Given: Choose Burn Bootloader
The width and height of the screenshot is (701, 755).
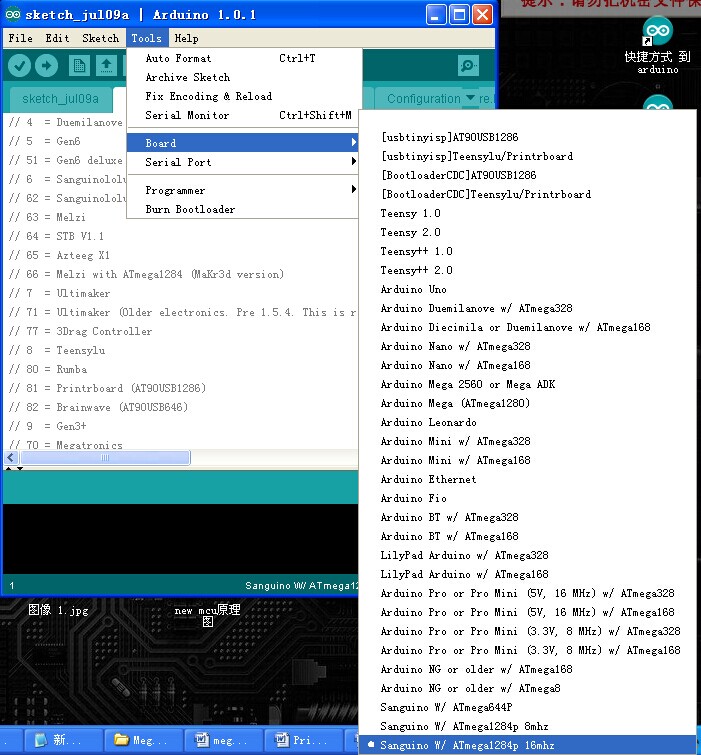Looking at the screenshot, I should [243, 209].
